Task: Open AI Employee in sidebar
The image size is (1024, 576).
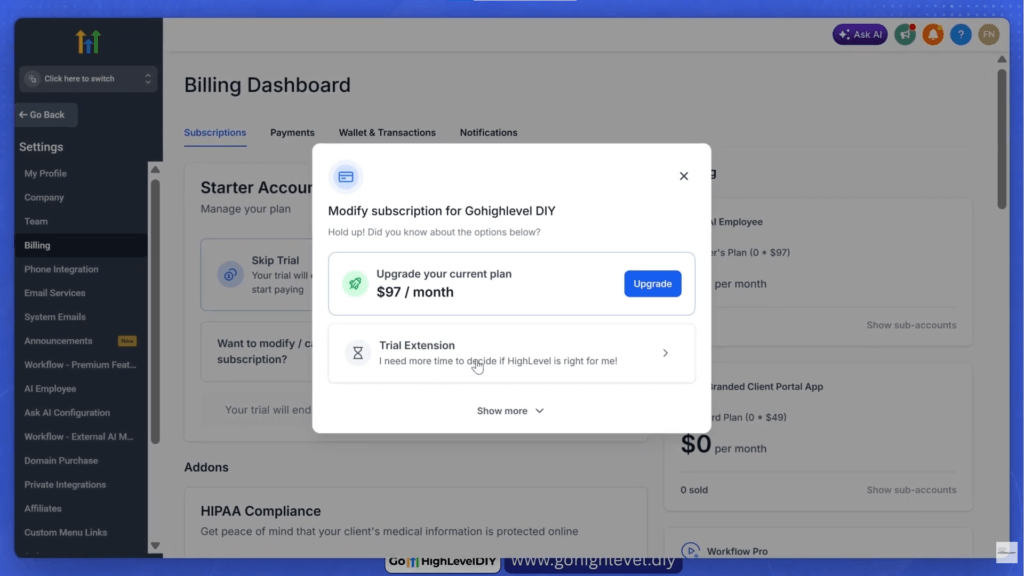Action: 50,389
